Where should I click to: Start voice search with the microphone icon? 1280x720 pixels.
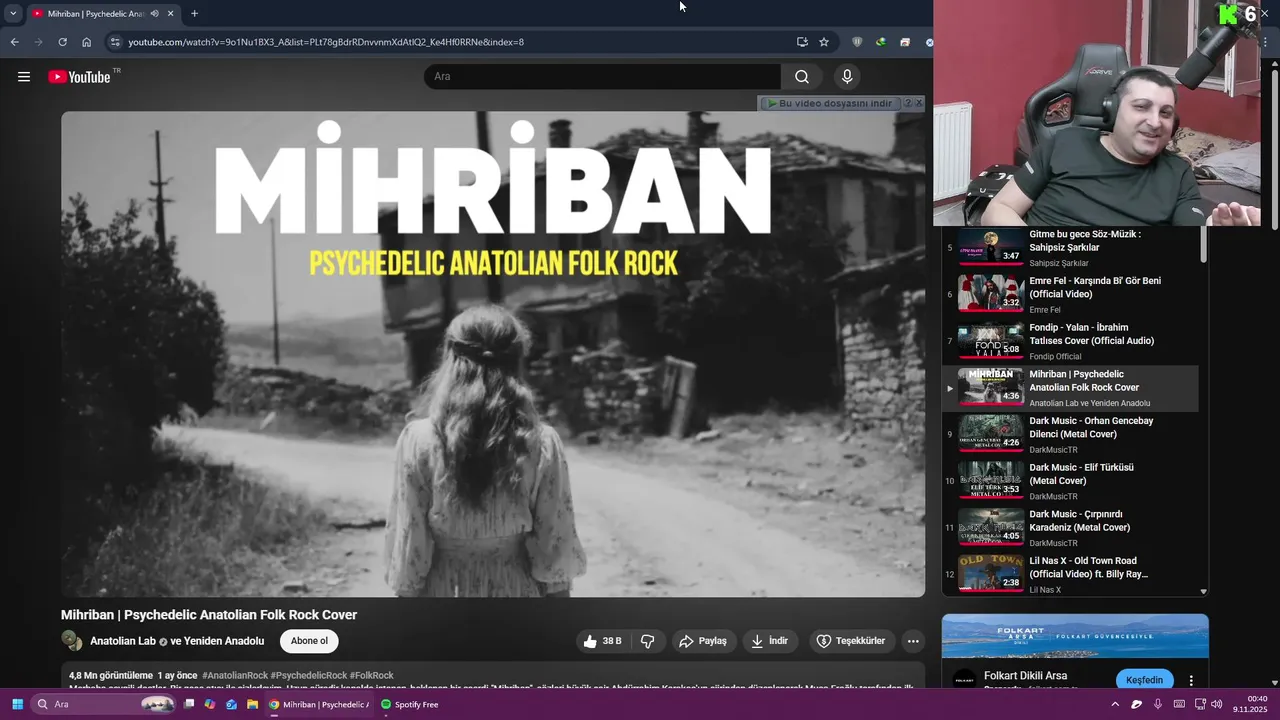[x=847, y=77]
